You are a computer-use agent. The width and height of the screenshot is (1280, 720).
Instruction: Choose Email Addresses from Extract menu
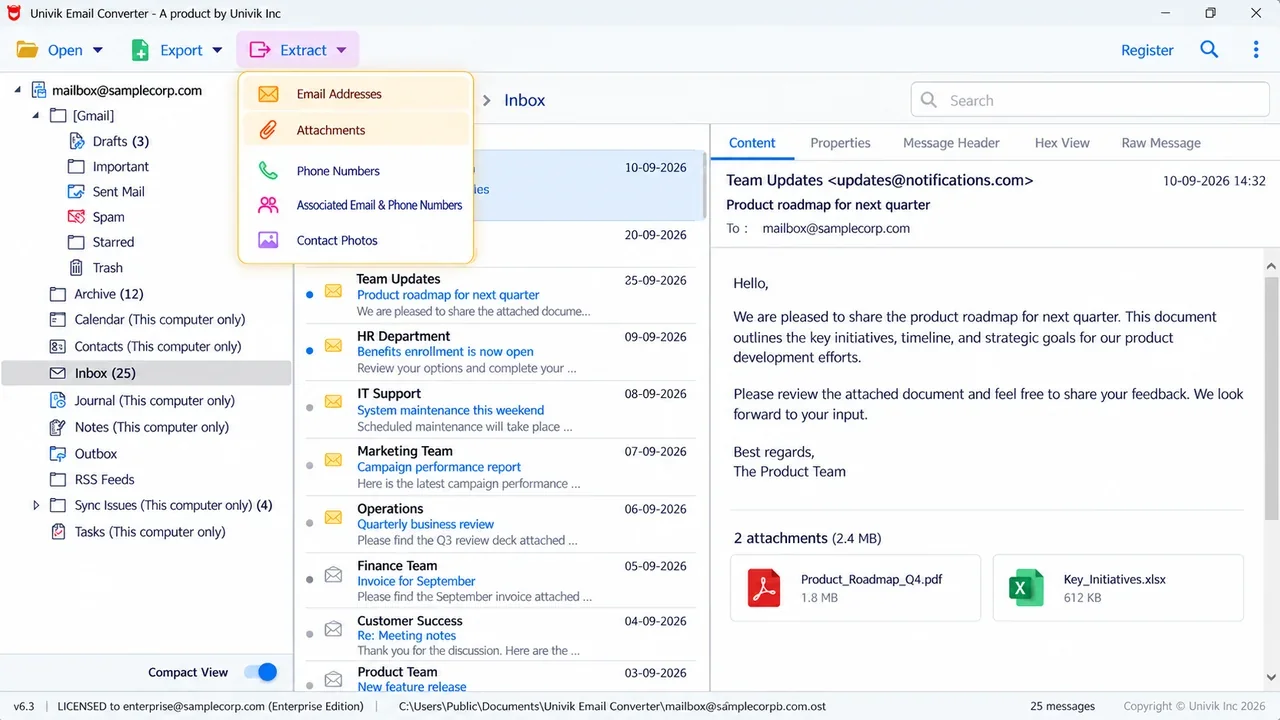[356, 94]
